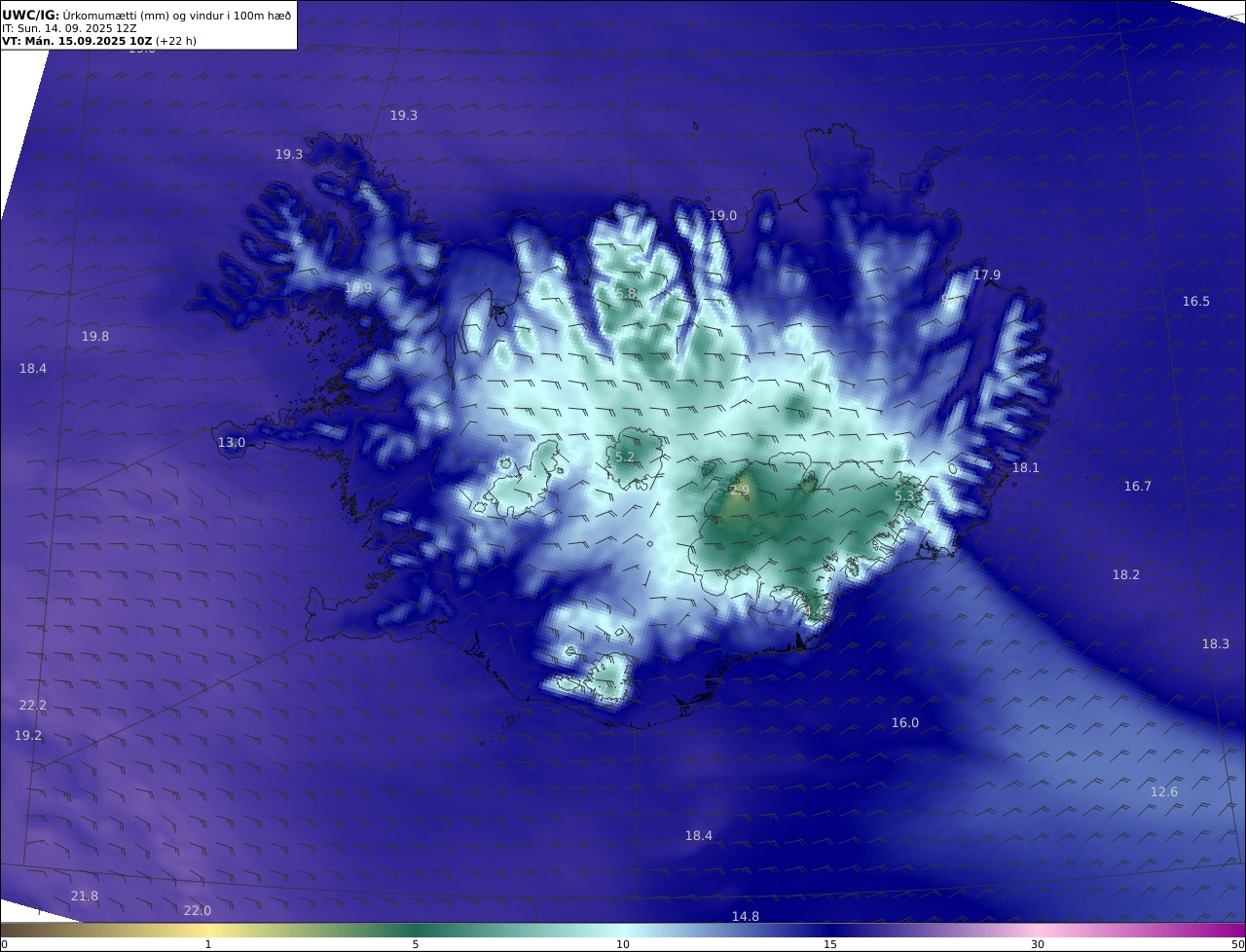
Task: Click the 18.4 value below 19.8
Action: pos(33,369)
